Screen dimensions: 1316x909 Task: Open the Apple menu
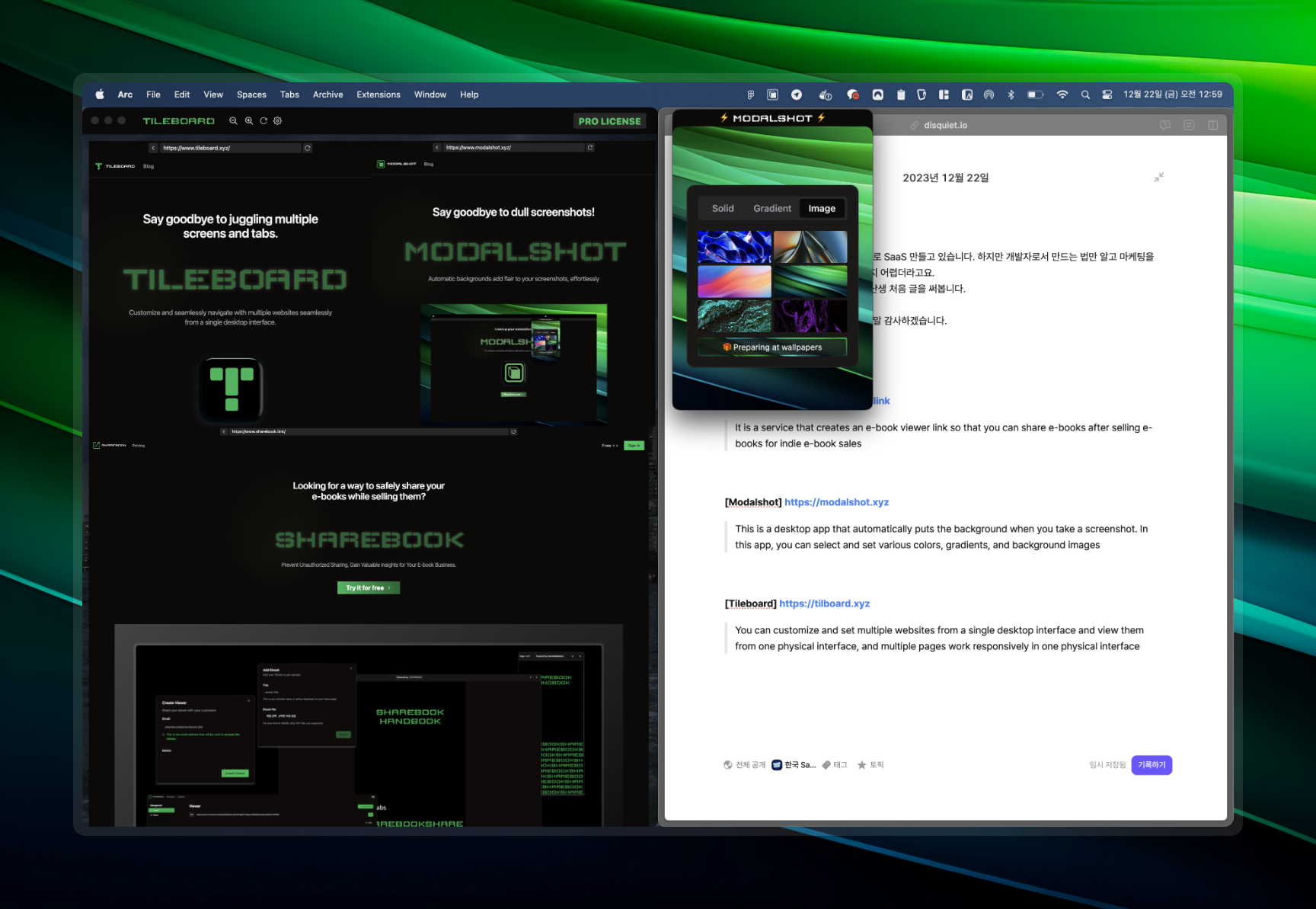pyautogui.click(x=100, y=94)
